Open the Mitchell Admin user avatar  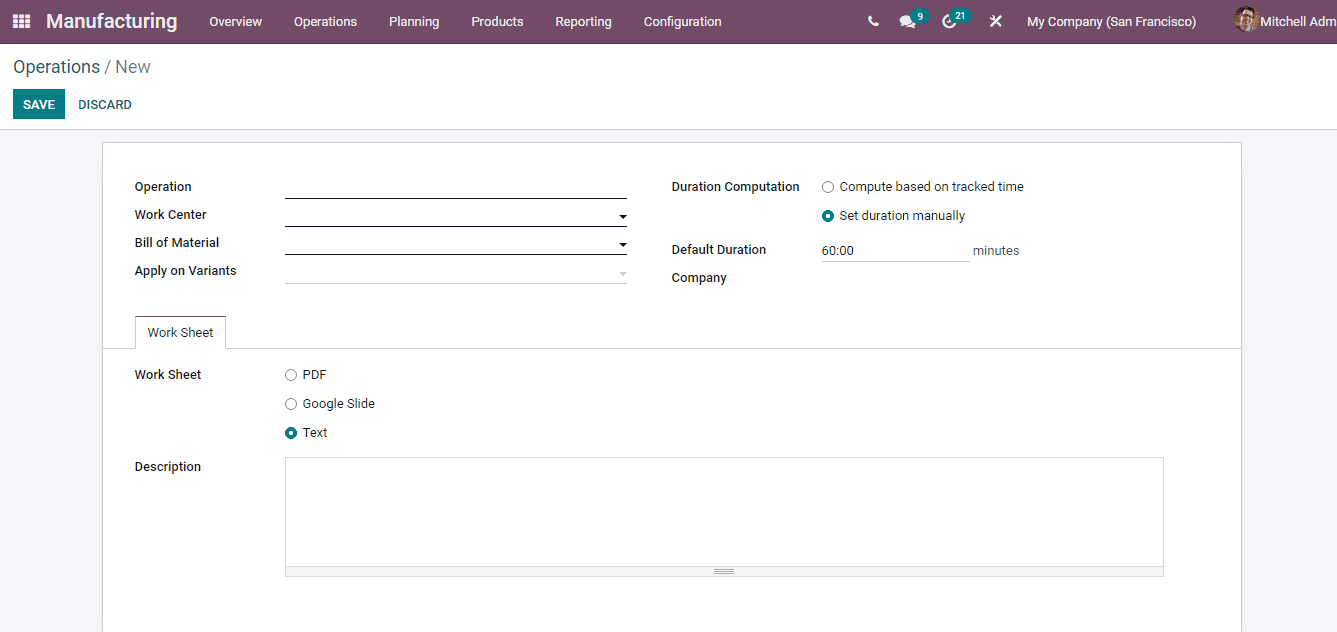1246,20
